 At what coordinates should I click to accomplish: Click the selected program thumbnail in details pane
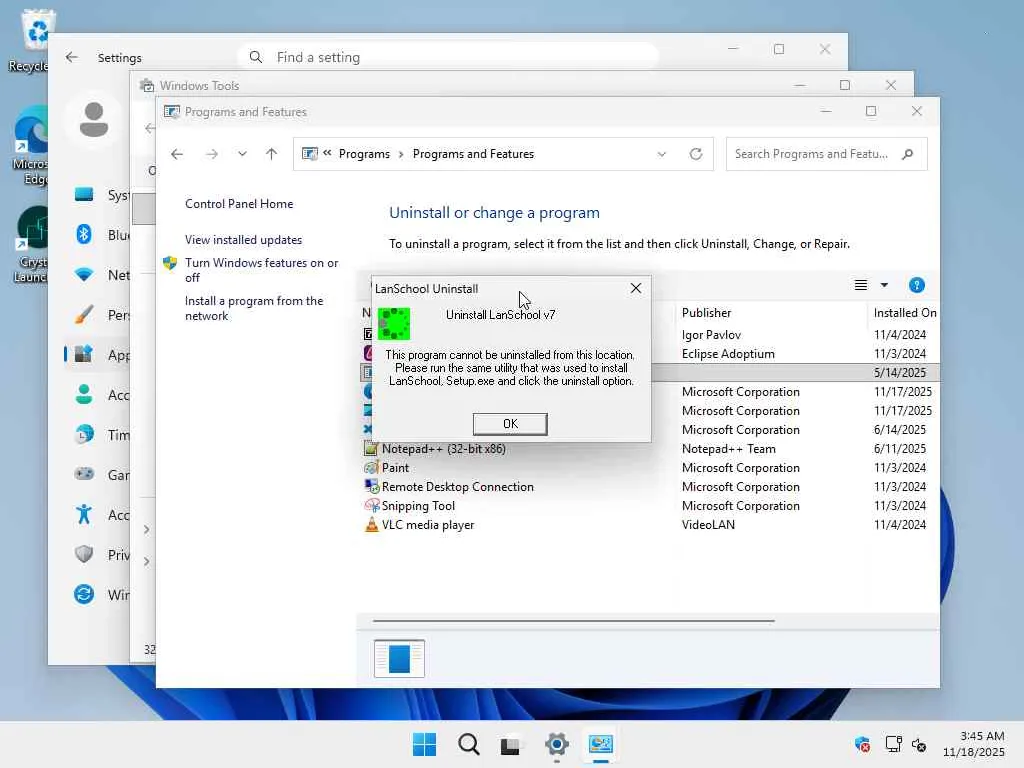pos(399,658)
